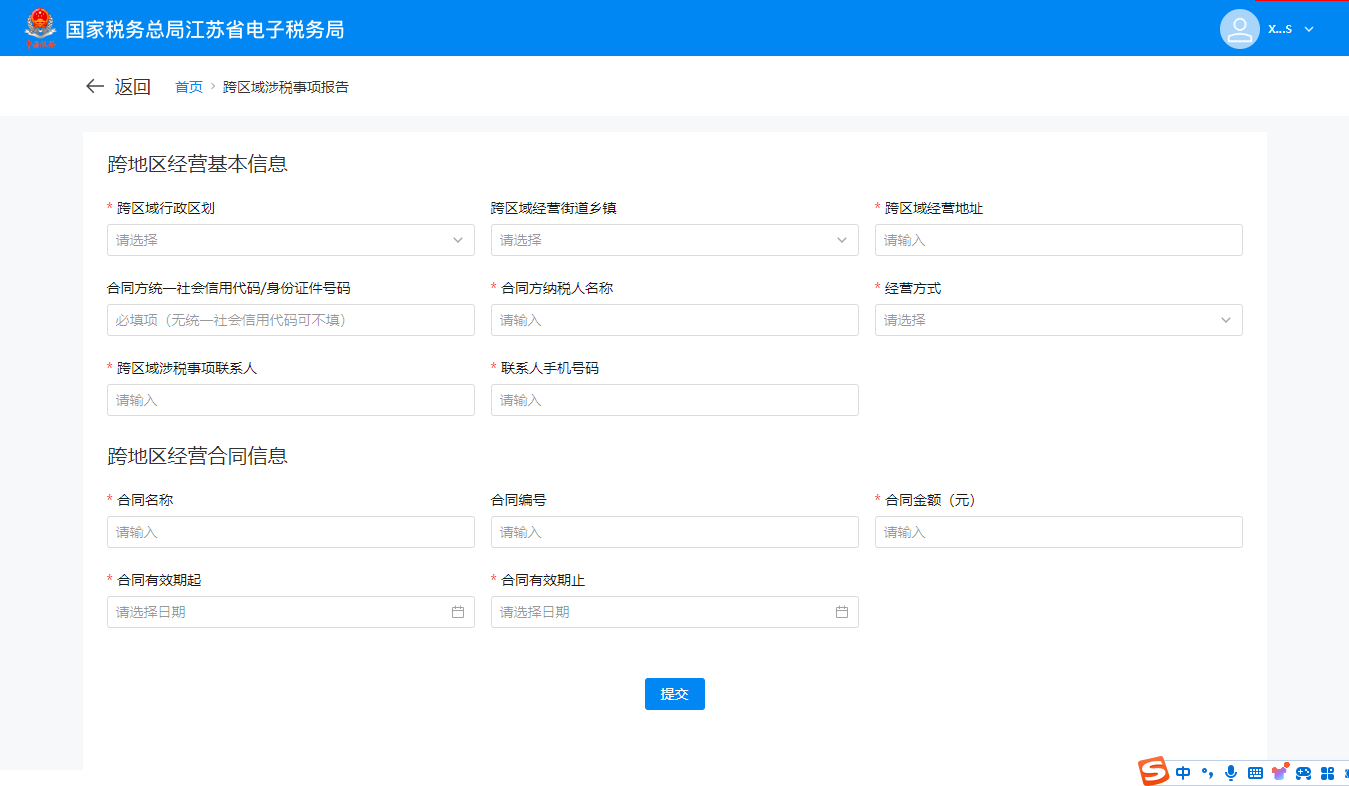Click the 合同方纳税人名称 input field
The image size is (1349, 786).
(674, 320)
